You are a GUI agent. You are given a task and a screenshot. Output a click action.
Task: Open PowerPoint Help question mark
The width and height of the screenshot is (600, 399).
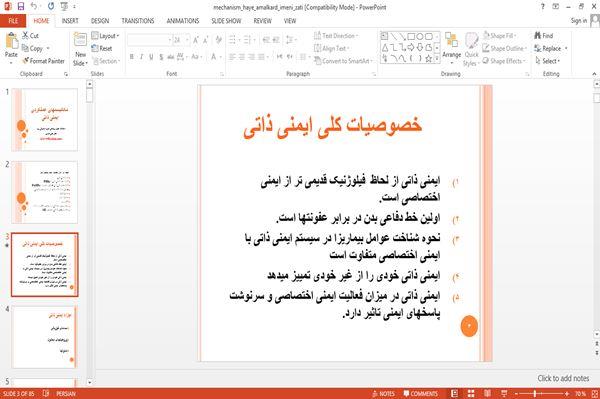pos(543,7)
